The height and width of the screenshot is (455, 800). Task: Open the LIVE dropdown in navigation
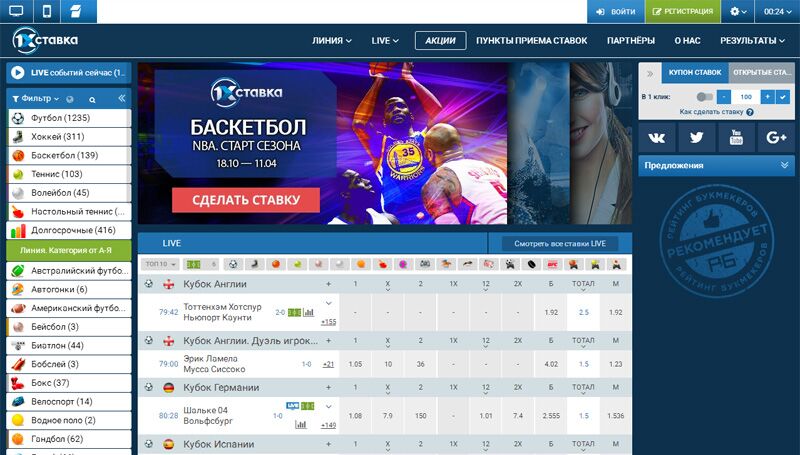385,40
